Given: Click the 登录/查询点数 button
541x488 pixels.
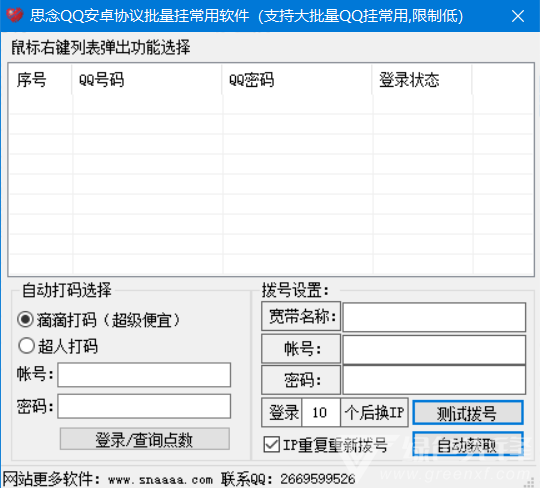Looking at the screenshot, I should [x=145, y=439].
